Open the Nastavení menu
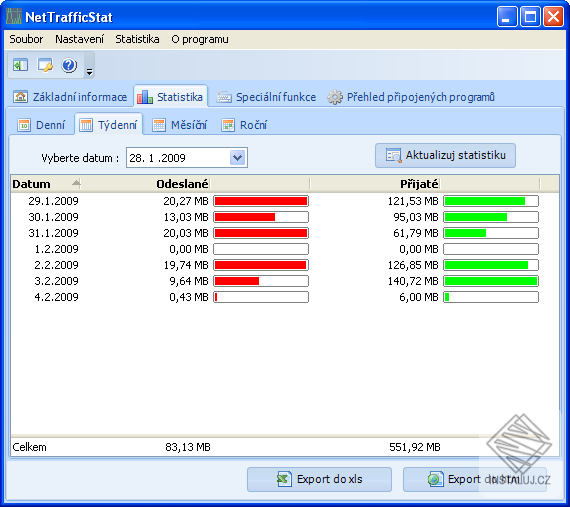Viewport: 570px width, 507px height. pyautogui.click(x=79, y=39)
